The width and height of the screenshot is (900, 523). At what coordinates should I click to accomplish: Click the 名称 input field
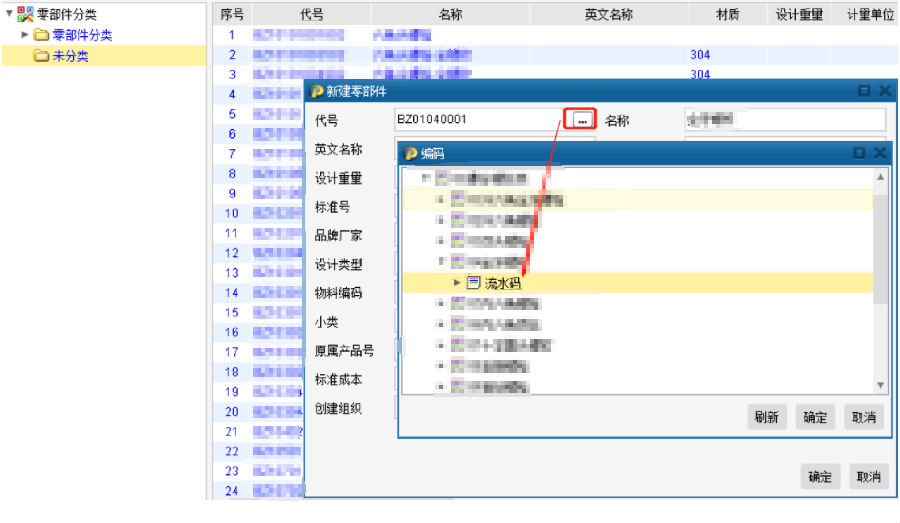tap(785, 119)
